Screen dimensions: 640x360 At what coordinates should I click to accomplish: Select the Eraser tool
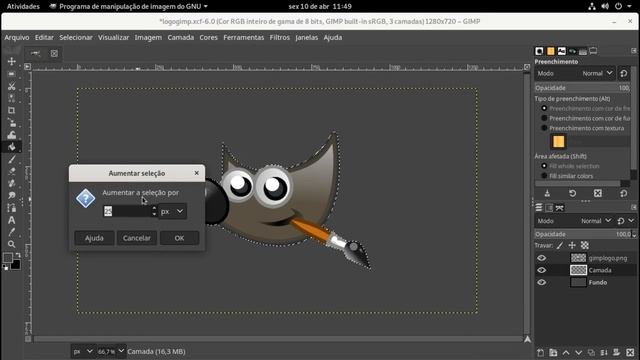11,171
